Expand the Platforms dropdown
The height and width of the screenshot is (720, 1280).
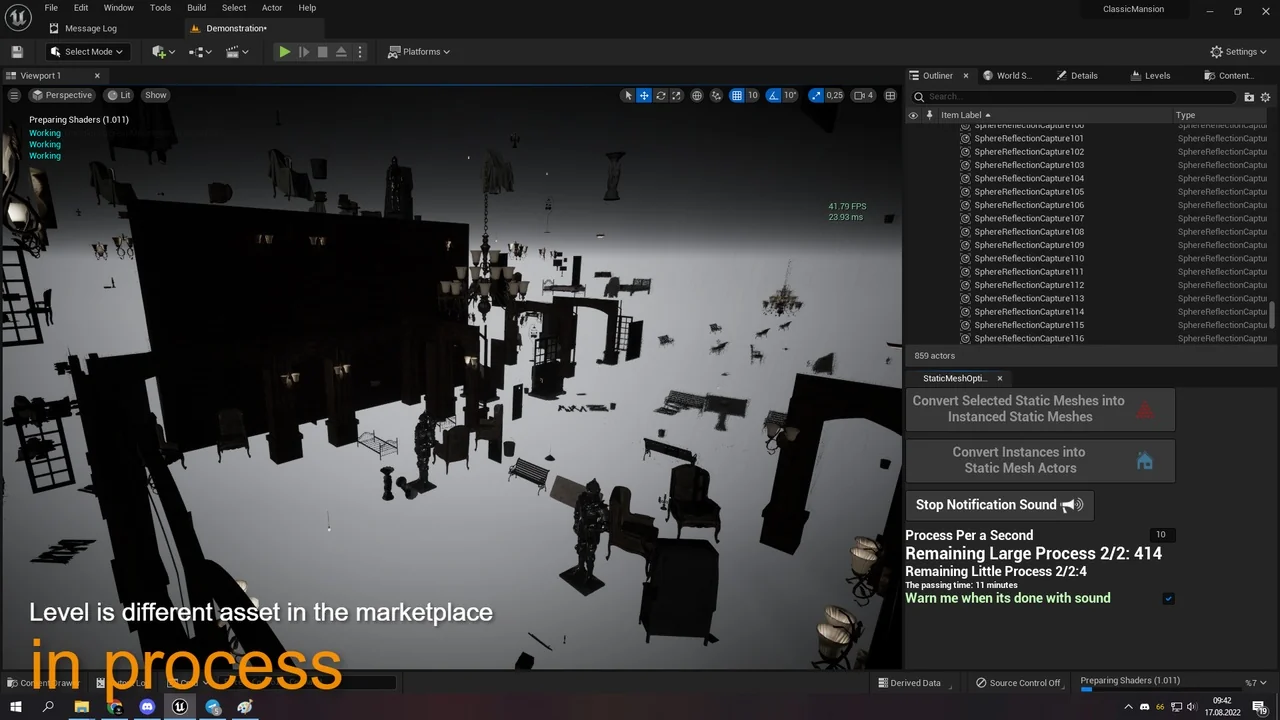pyautogui.click(x=418, y=51)
